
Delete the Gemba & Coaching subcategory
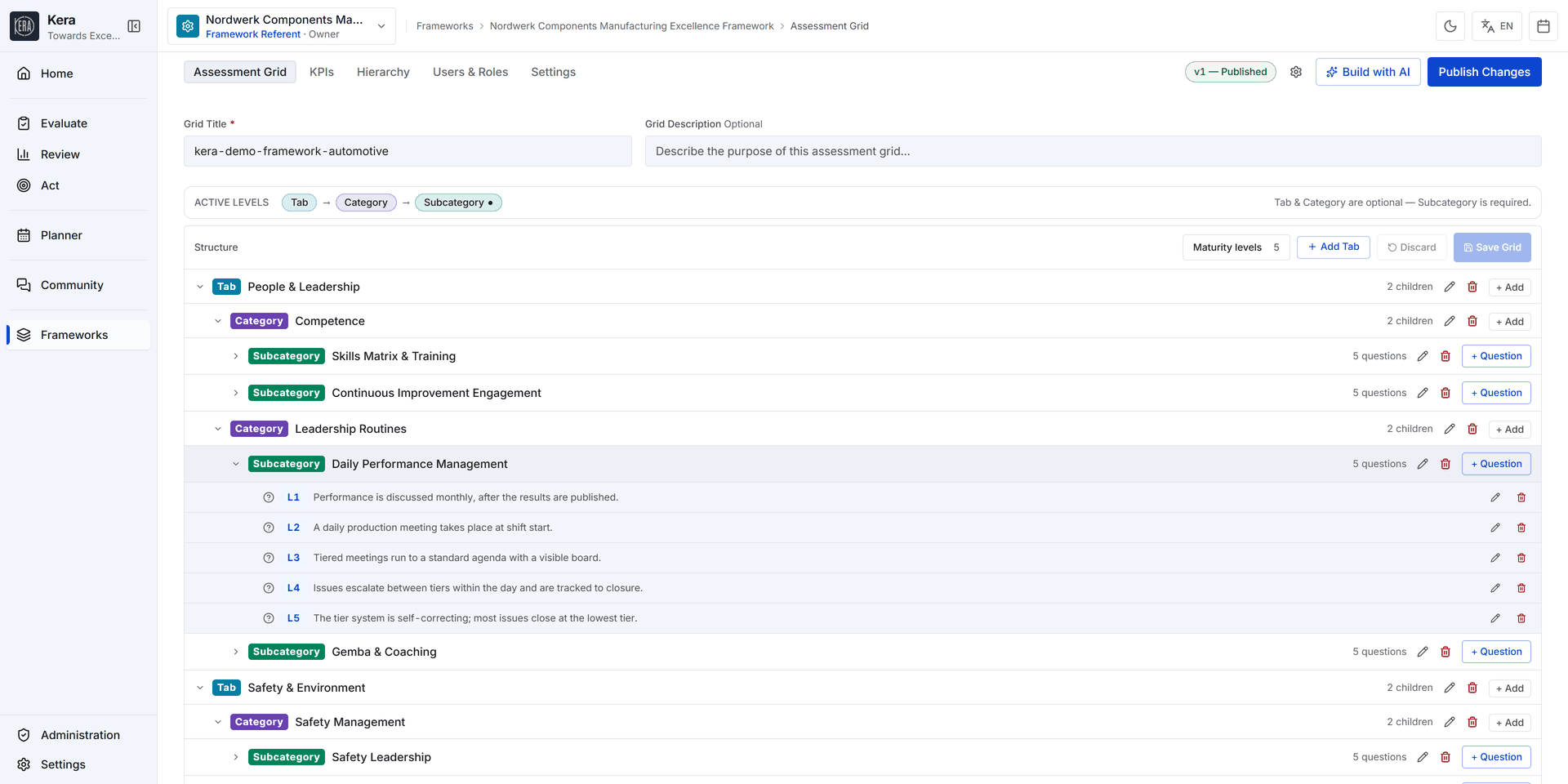(1445, 652)
